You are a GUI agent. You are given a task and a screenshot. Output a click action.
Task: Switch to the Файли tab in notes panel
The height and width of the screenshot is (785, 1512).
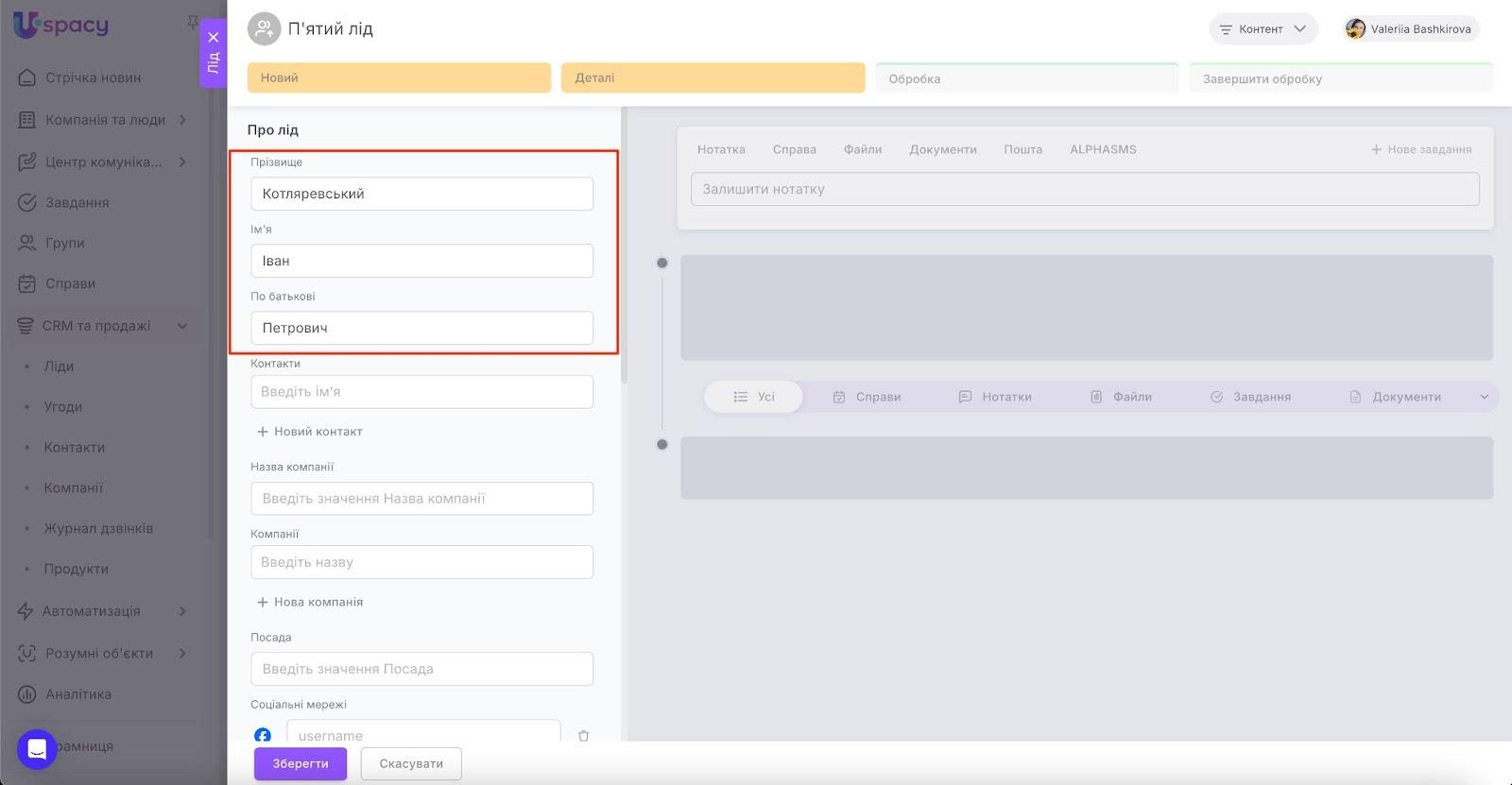(862, 149)
